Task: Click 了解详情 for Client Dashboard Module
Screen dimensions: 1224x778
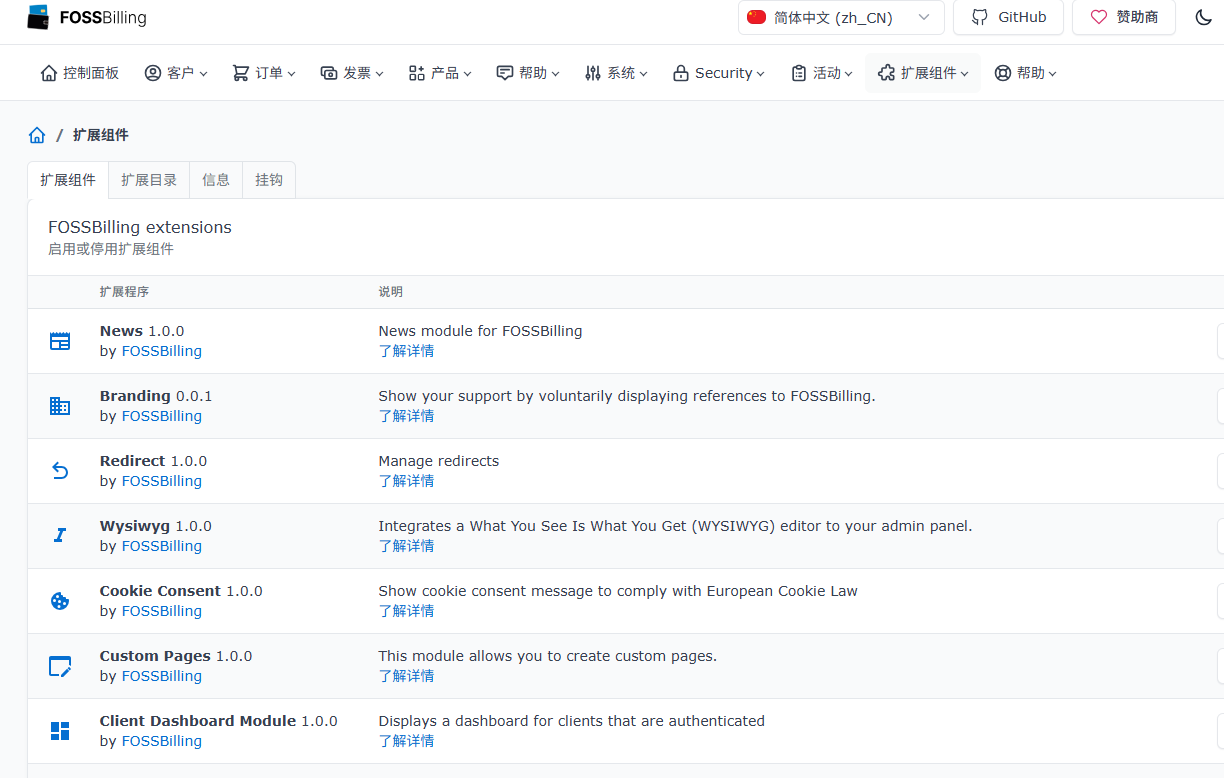Action: (x=406, y=741)
